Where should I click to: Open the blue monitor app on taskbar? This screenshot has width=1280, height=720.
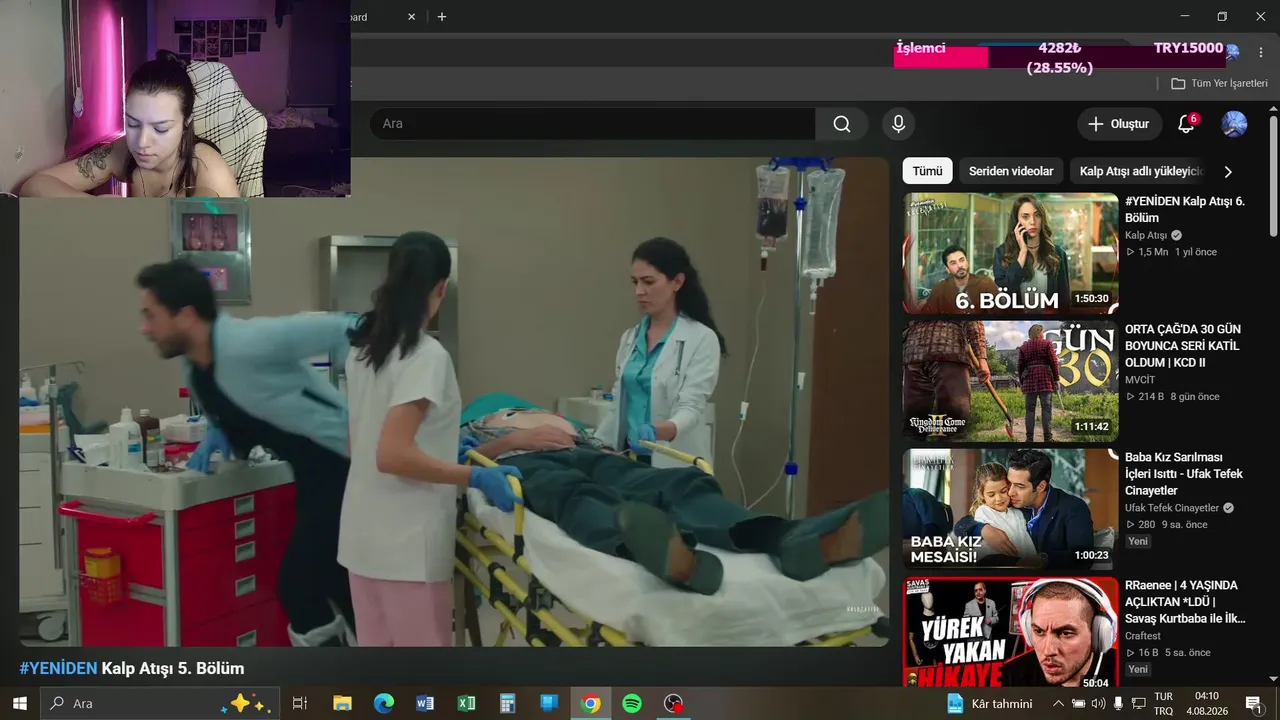coord(549,703)
